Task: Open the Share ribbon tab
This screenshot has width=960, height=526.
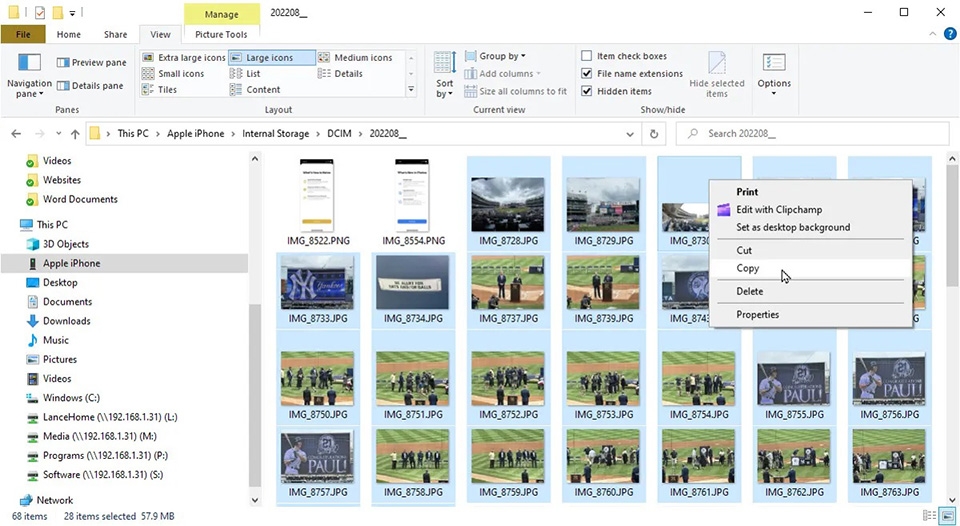Action: 115,34
